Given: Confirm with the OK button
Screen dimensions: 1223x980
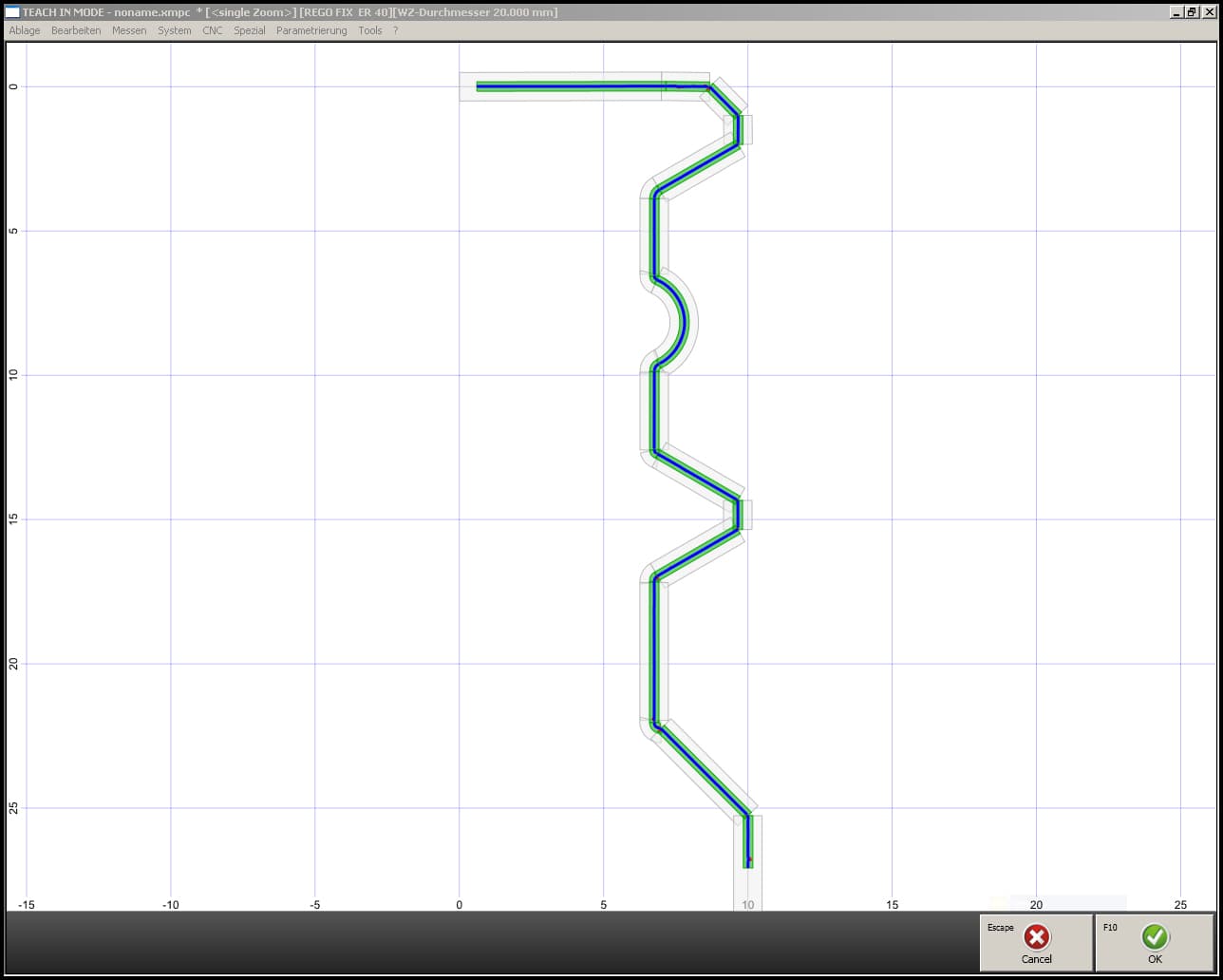Looking at the screenshot, I should click(x=1155, y=943).
